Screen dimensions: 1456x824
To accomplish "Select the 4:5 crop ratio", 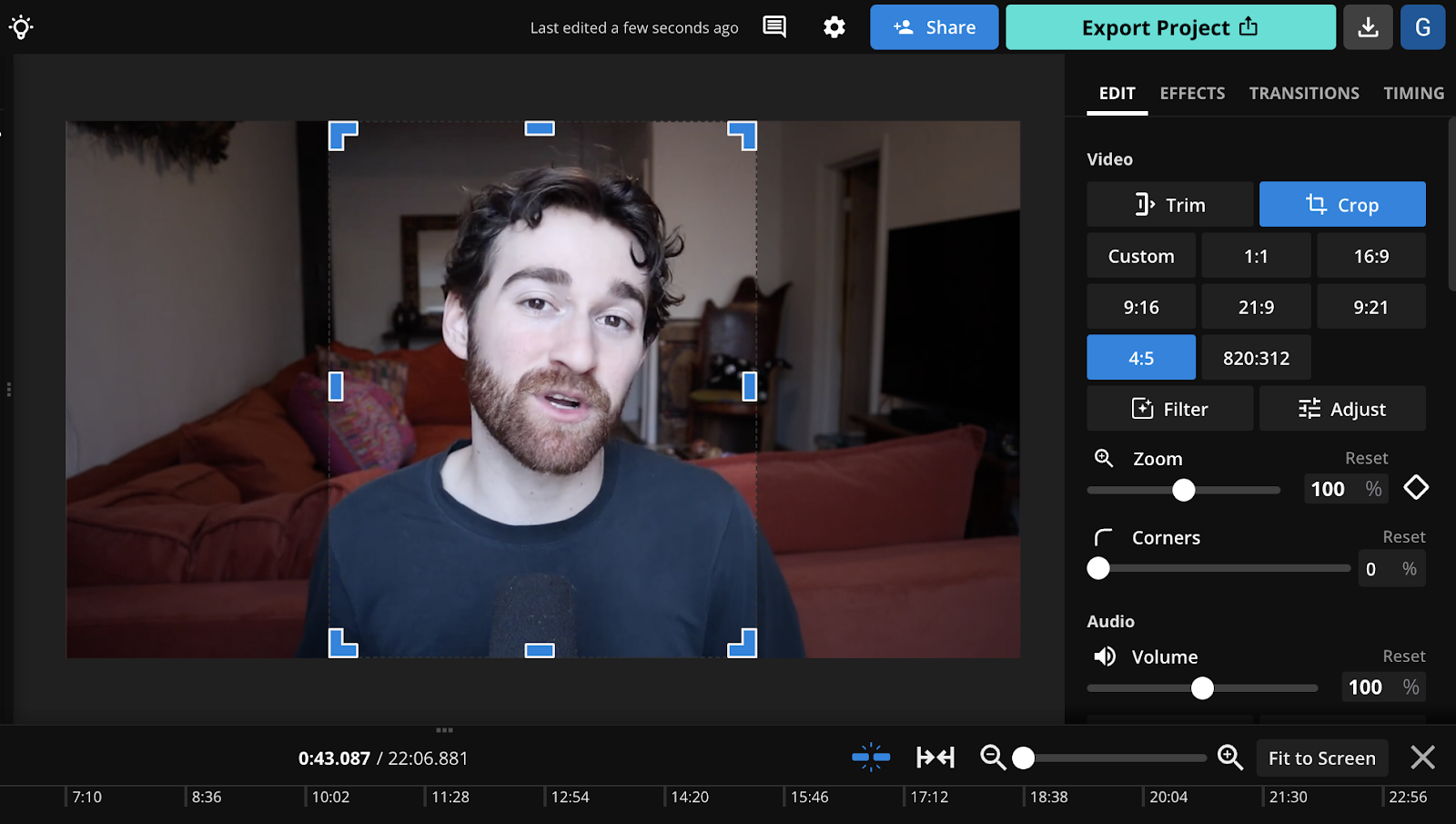I will [x=1141, y=358].
